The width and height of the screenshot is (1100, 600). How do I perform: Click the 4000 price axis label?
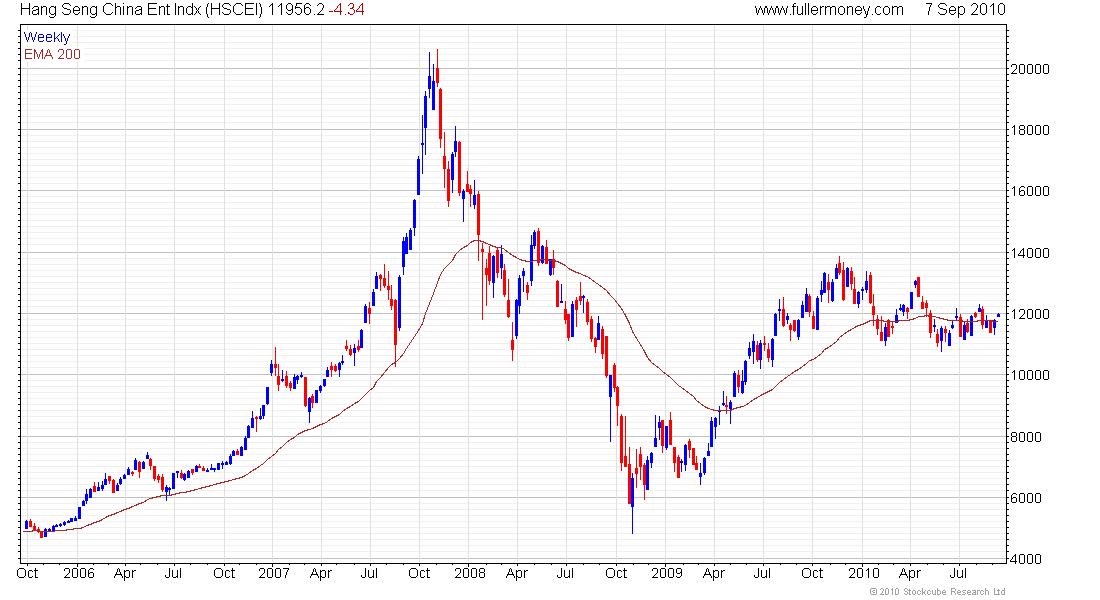click(x=1026, y=559)
